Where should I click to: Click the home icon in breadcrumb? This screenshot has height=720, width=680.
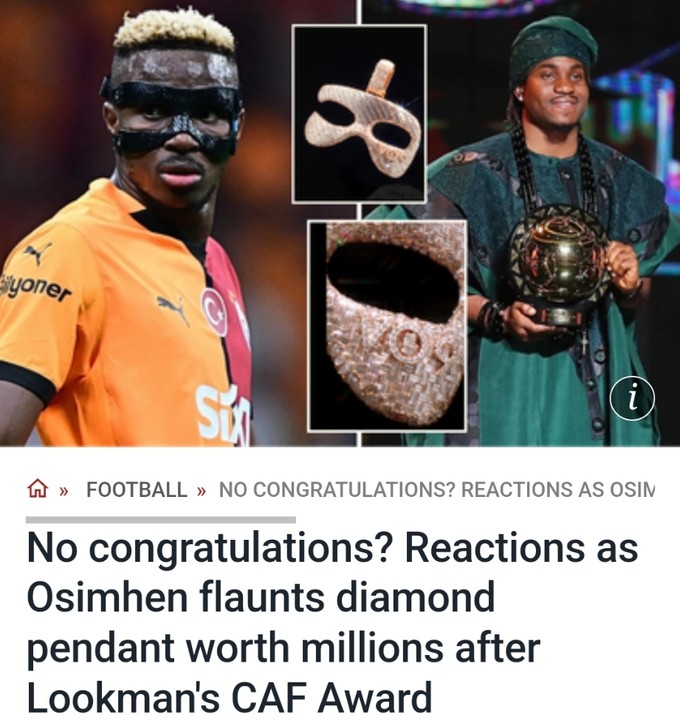[x=37, y=489]
